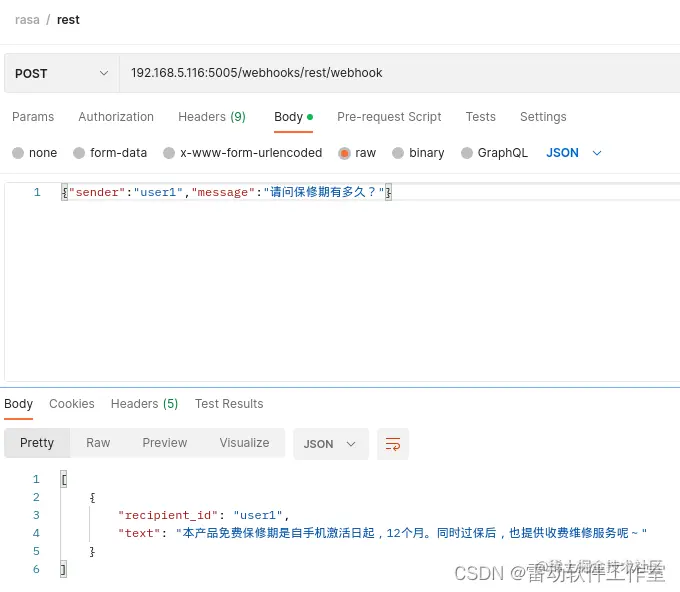Click the "sender" key in request body
680x592 pixels.
(97, 192)
